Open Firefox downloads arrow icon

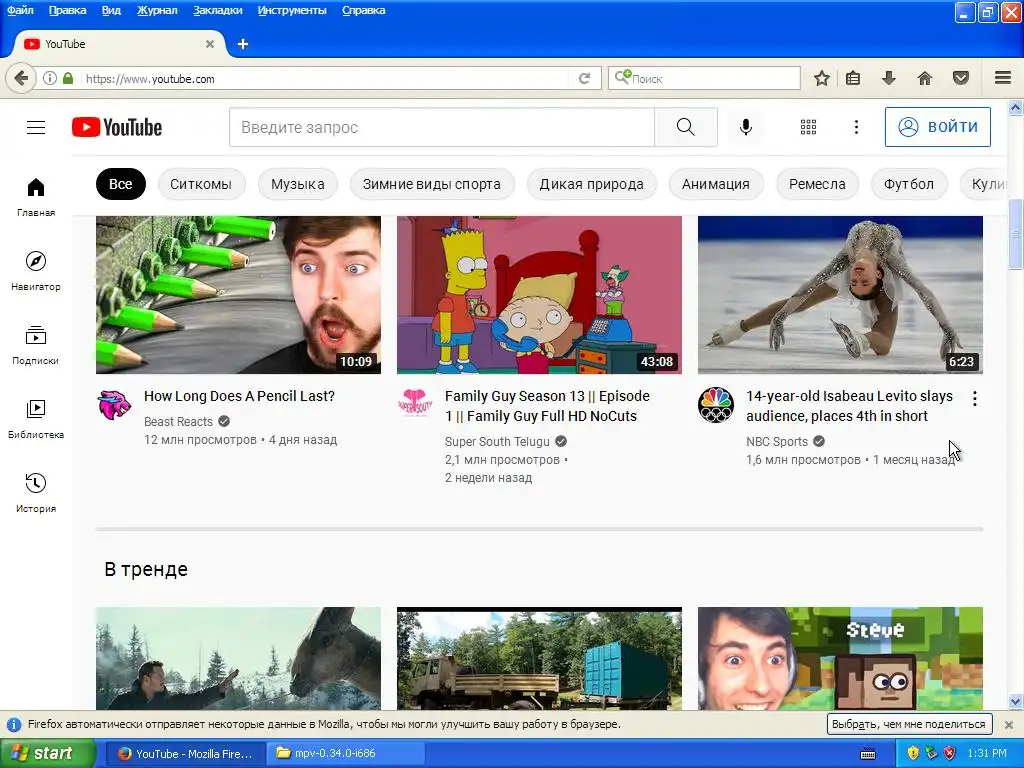click(888, 78)
